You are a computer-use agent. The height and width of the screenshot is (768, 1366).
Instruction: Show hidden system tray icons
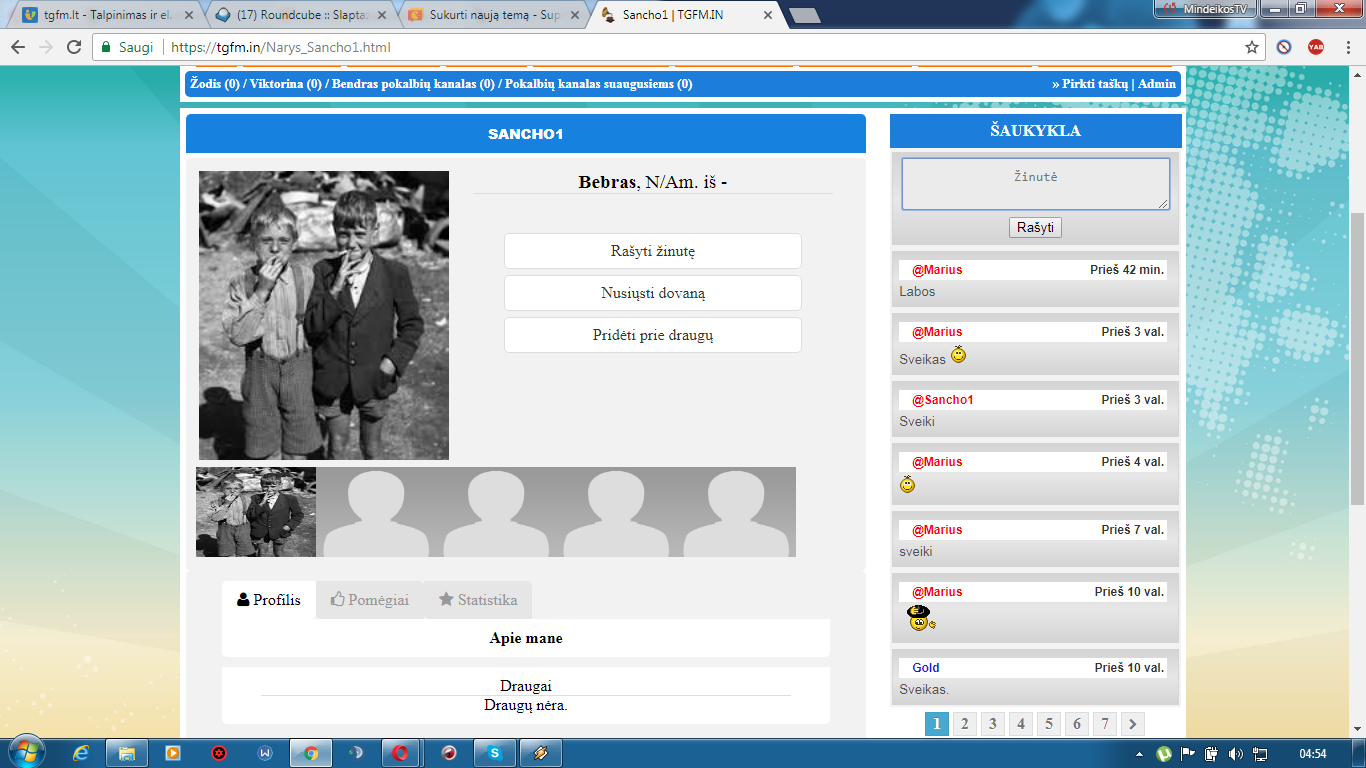[1141, 754]
